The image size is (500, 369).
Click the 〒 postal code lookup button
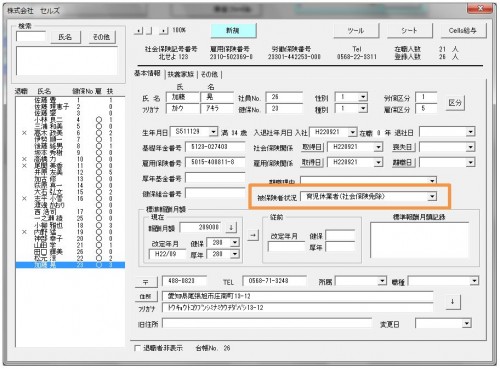click(x=146, y=282)
